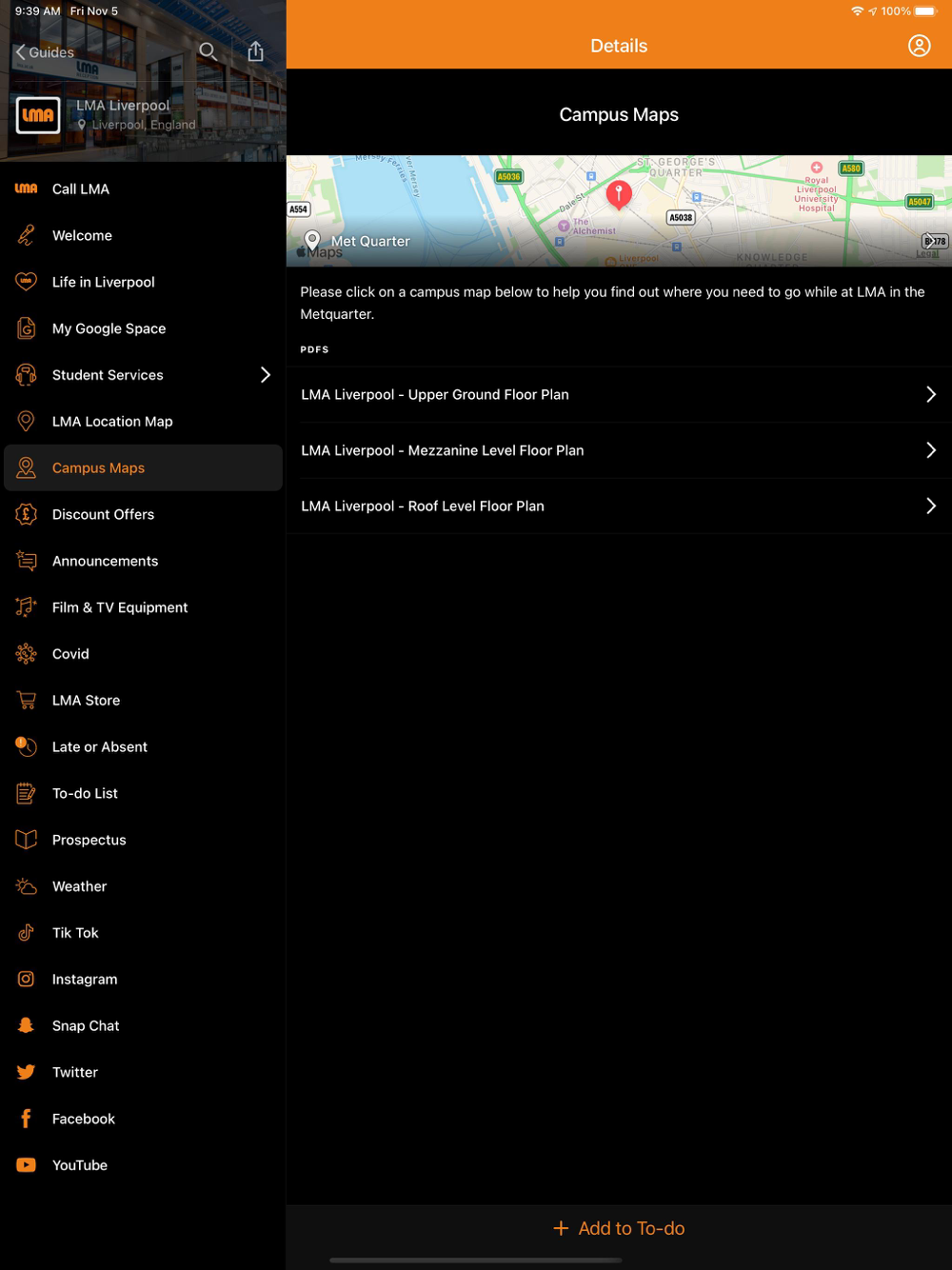Viewport: 952px width, 1270px height.
Task: Click the Twitter bird icon
Action: (x=26, y=1072)
